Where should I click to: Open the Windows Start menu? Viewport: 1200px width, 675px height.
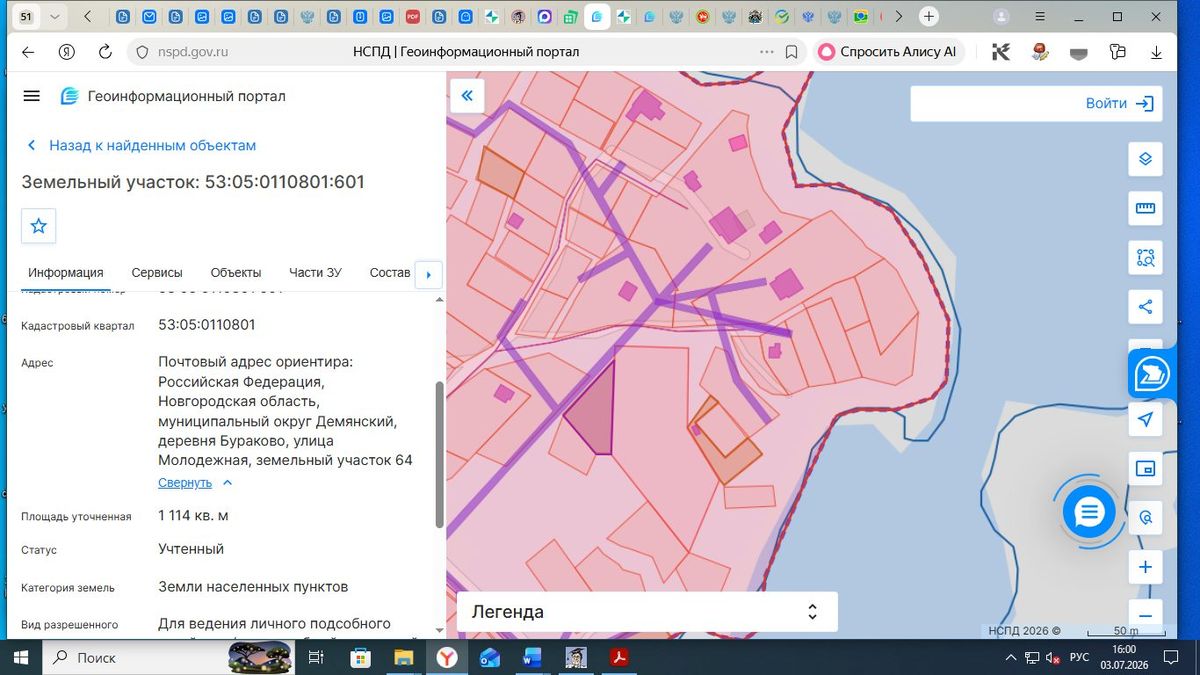[x=20, y=657]
